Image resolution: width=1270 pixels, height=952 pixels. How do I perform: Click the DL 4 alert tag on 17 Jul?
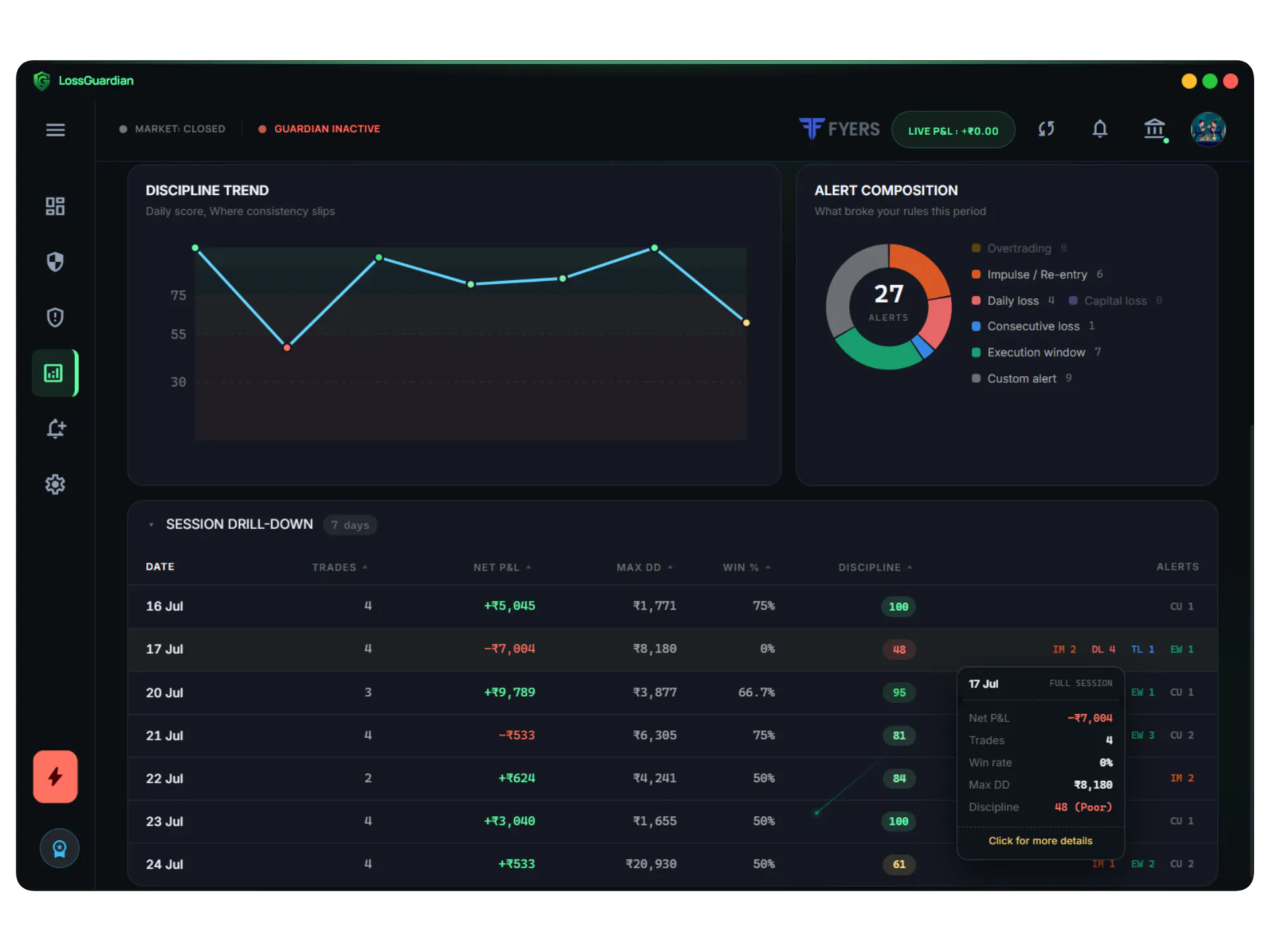pyautogui.click(x=1103, y=649)
